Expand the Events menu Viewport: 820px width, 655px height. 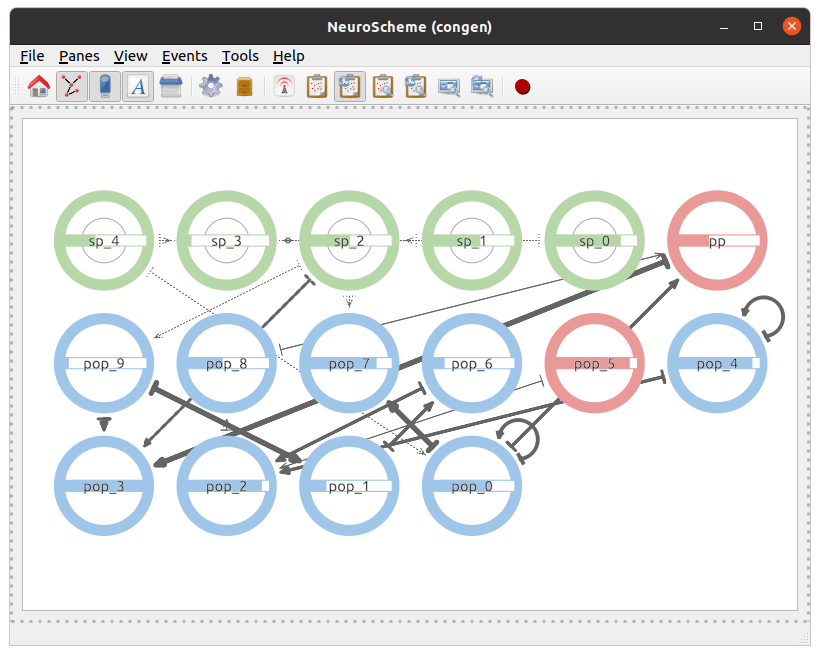tap(184, 56)
